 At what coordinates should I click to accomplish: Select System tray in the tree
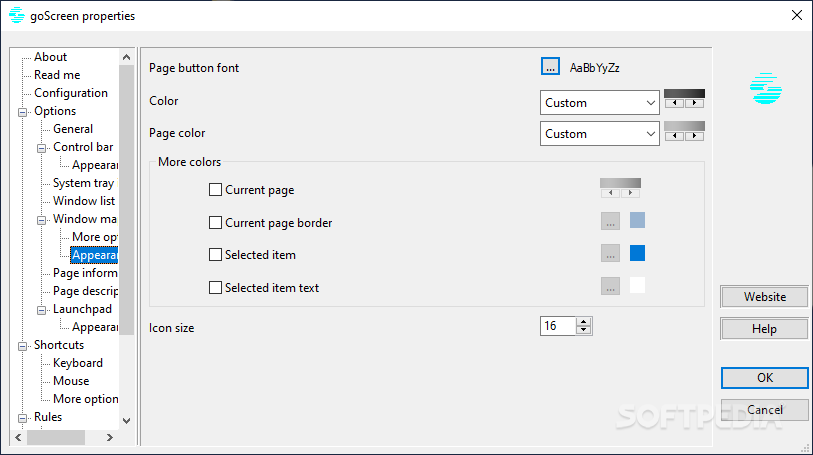pos(83,183)
